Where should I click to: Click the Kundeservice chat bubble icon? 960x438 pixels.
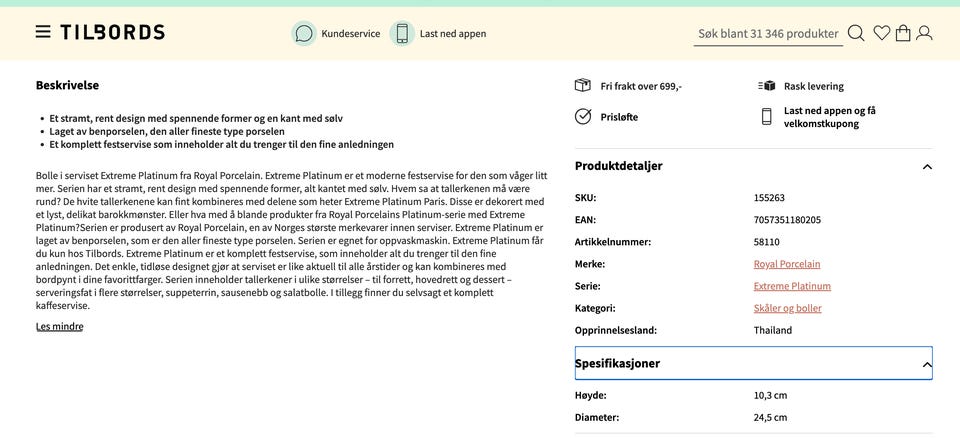[304, 33]
